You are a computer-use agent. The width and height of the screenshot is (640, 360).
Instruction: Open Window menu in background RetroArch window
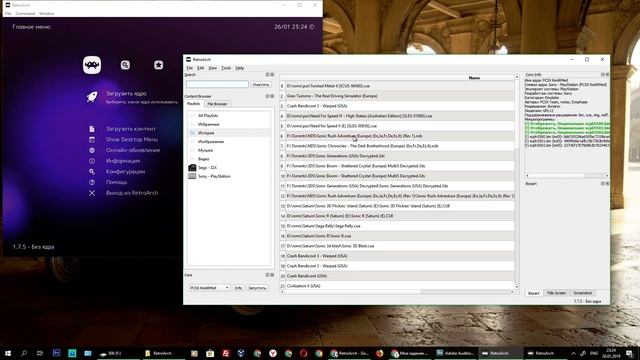pyautogui.click(x=47, y=13)
